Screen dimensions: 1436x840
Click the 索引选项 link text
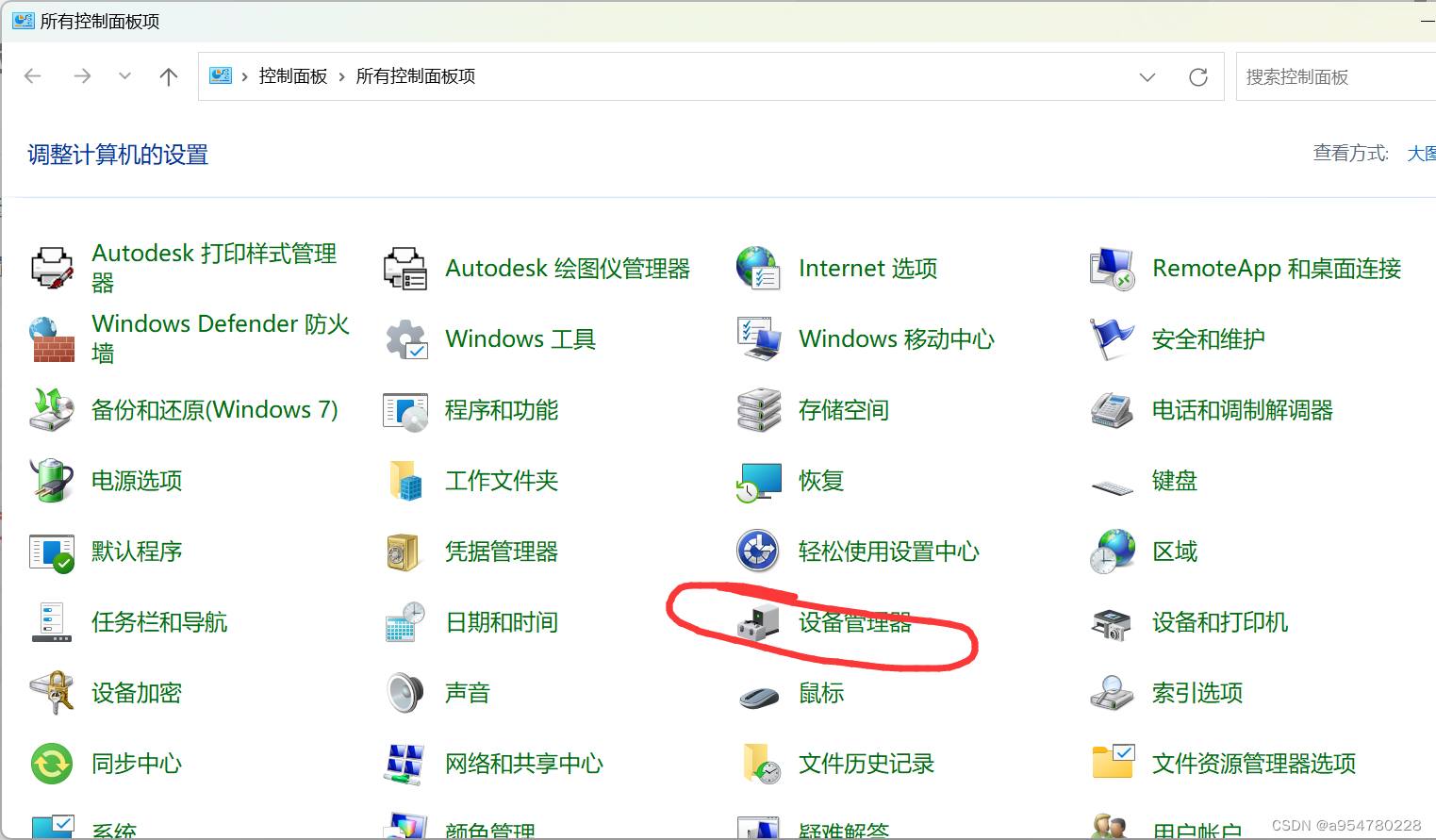[1197, 693]
